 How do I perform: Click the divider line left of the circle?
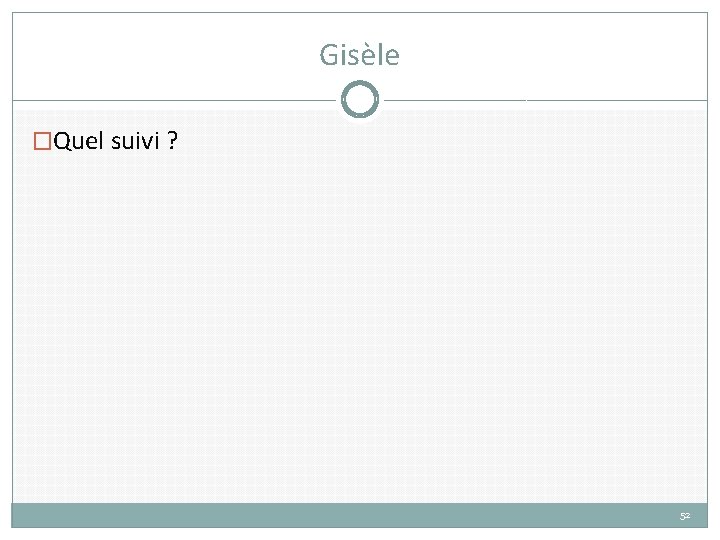click(x=180, y=100)
